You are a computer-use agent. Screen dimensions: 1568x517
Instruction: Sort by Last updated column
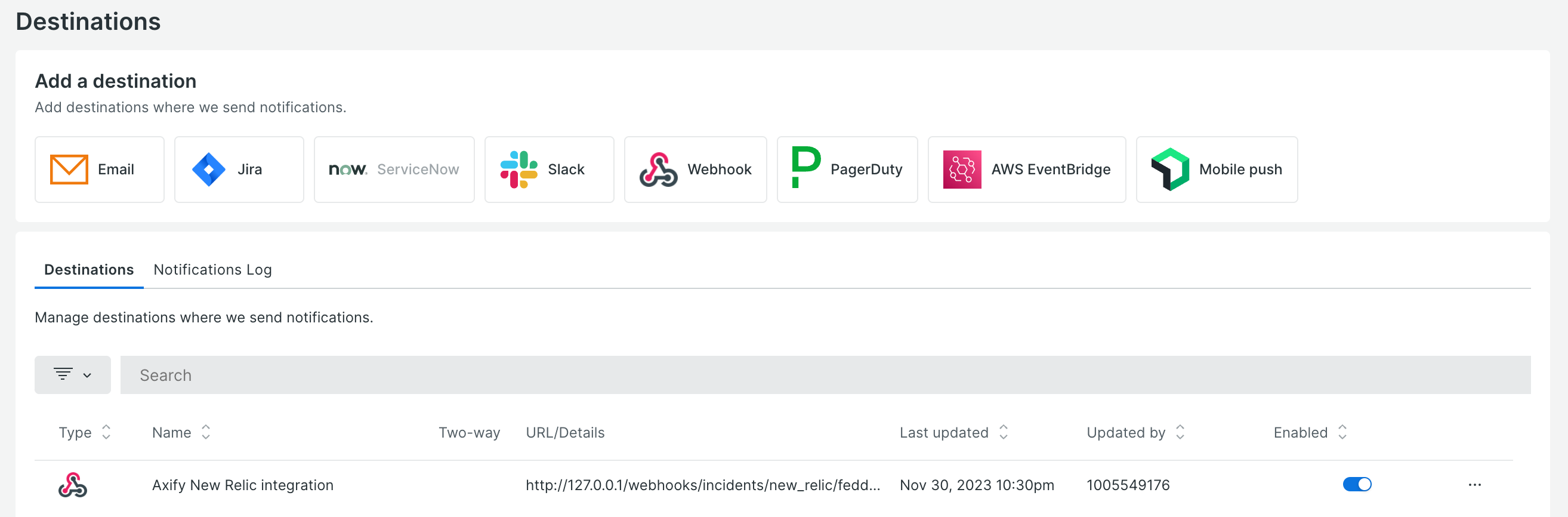(1003, 432)
